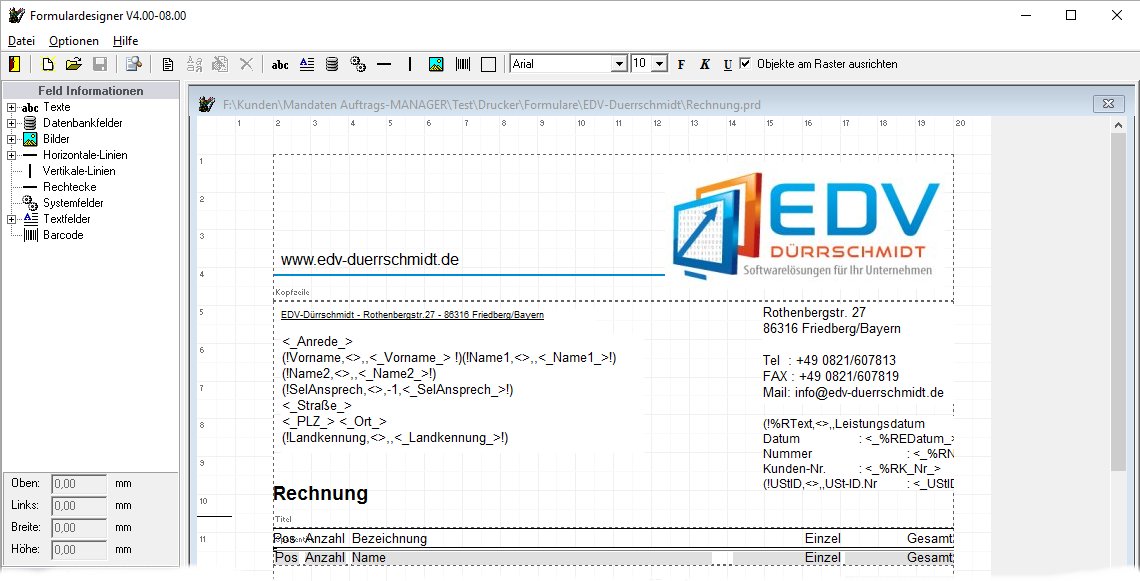The width and height of the screenshot is (1140, 581).
Task: Open the Arial font dropdown
Action: click(619, 64)
